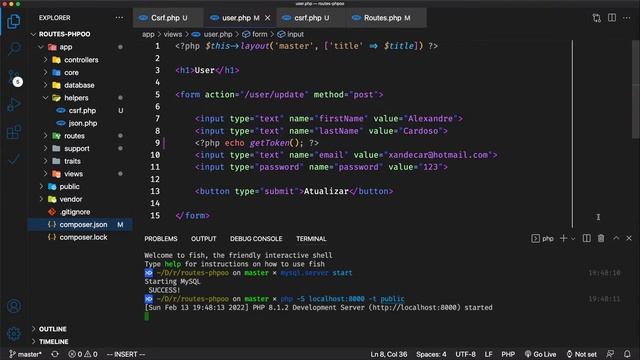Collapse the helpers folder
This screenshot has height=360, width=640.
(x=45, y=98)
